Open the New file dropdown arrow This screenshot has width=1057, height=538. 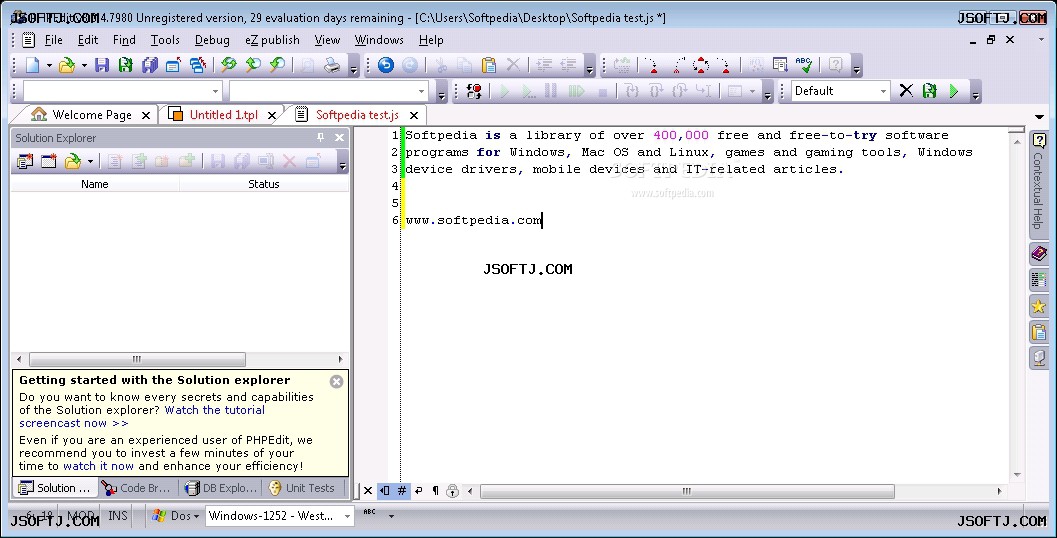pos(49,65)
